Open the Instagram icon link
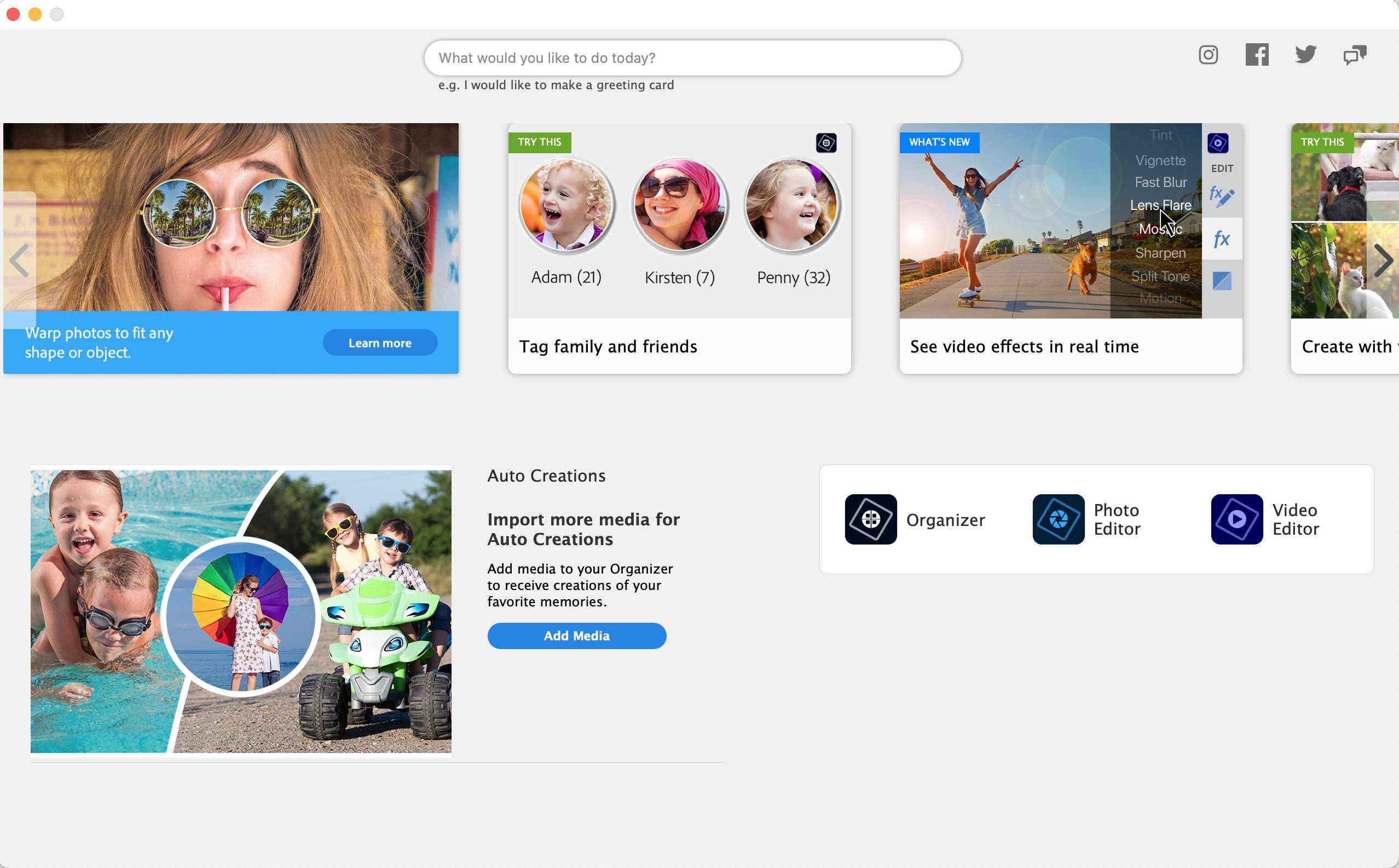Image resolution: width=1399 pixels, height=868 pixels. pyautogui.click(x=1208, y=55)
